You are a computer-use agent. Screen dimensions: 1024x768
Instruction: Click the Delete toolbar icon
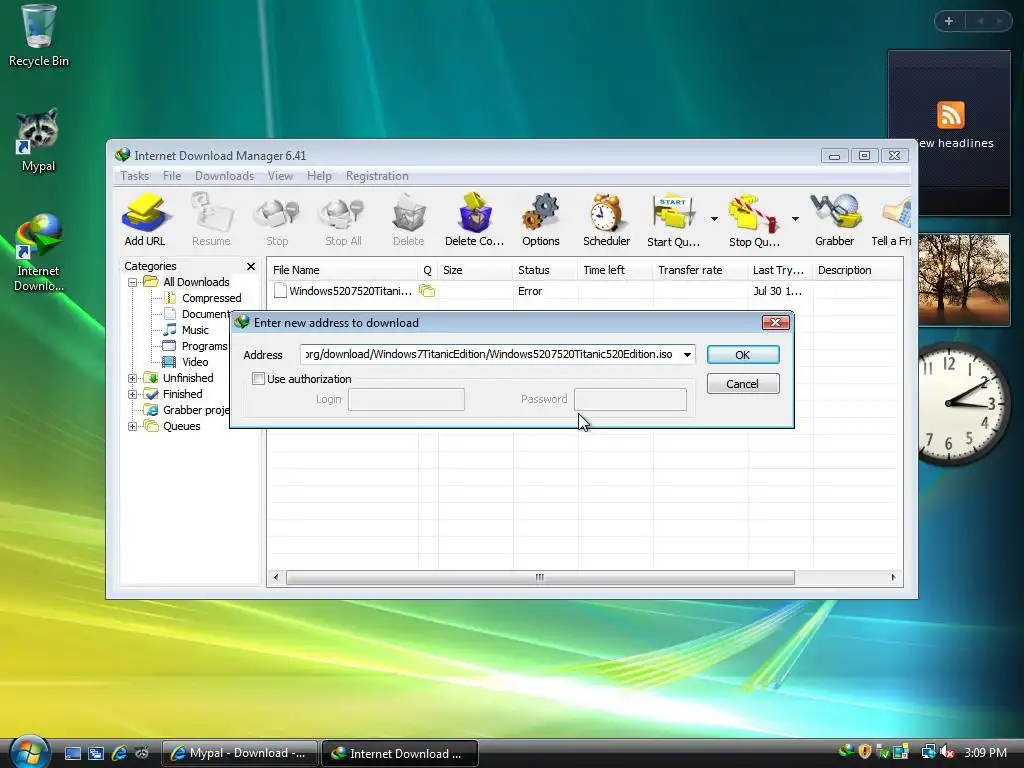[x=409, y=220]
